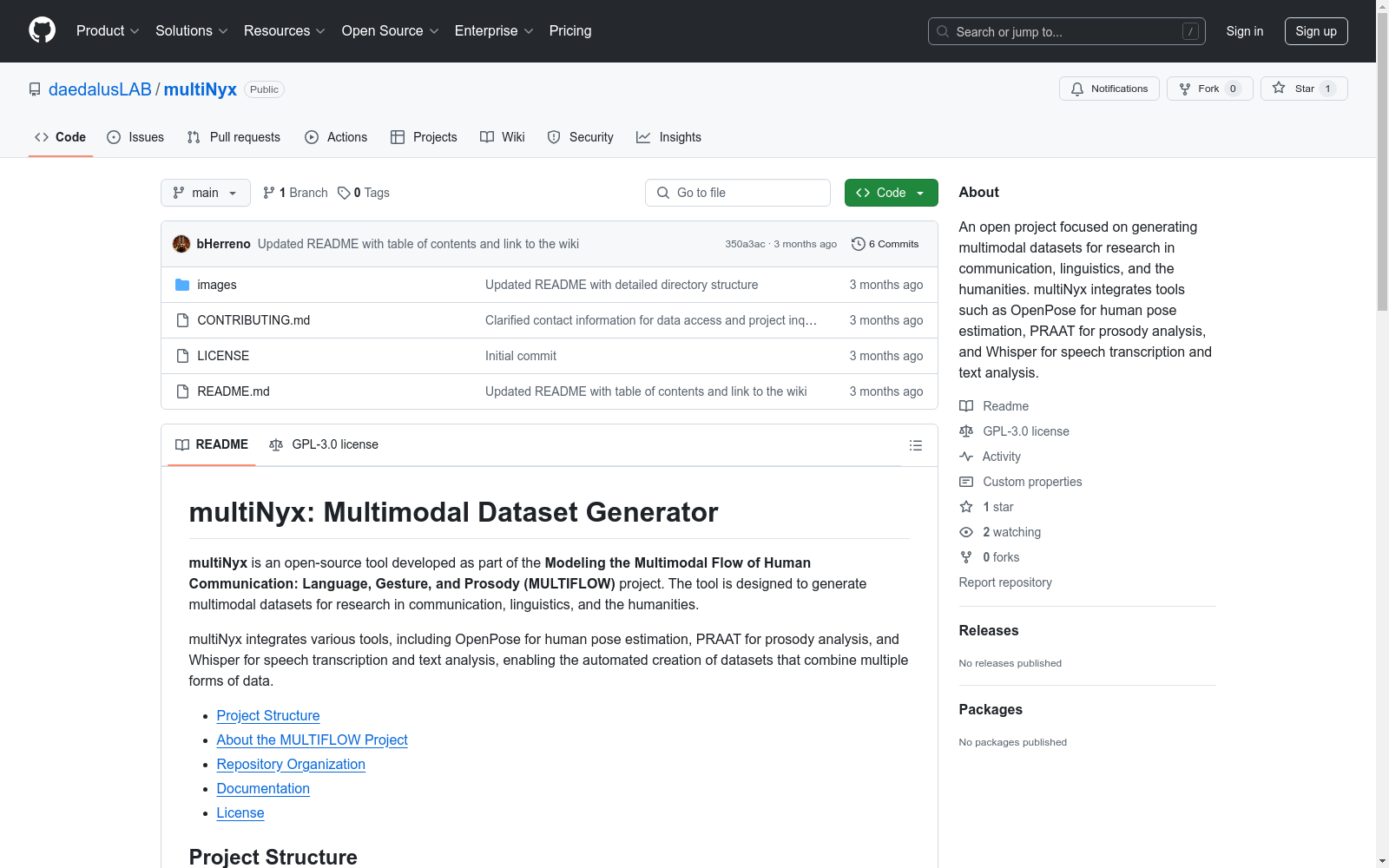This screenshot has height=868, width=1389.
Task: Expand the Solutions menu
Action: tap(192, 30)
